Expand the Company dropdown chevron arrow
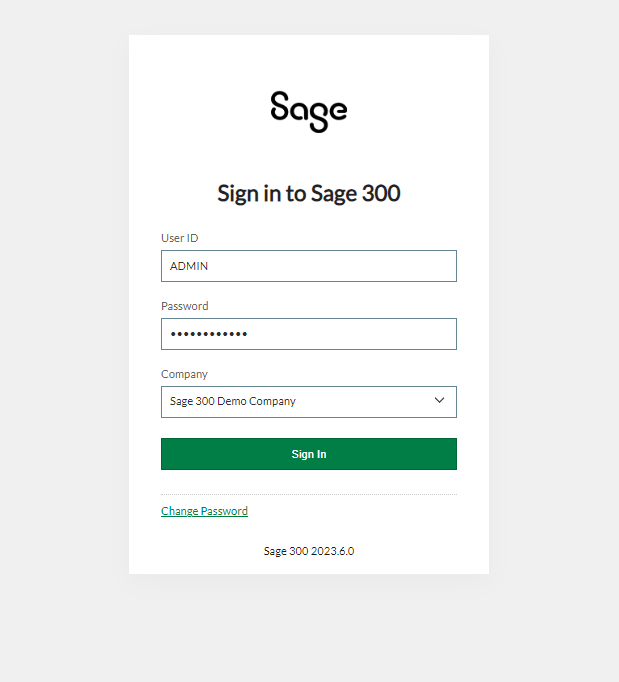This screenshot has height=682, width=619. tap(439, 400)
